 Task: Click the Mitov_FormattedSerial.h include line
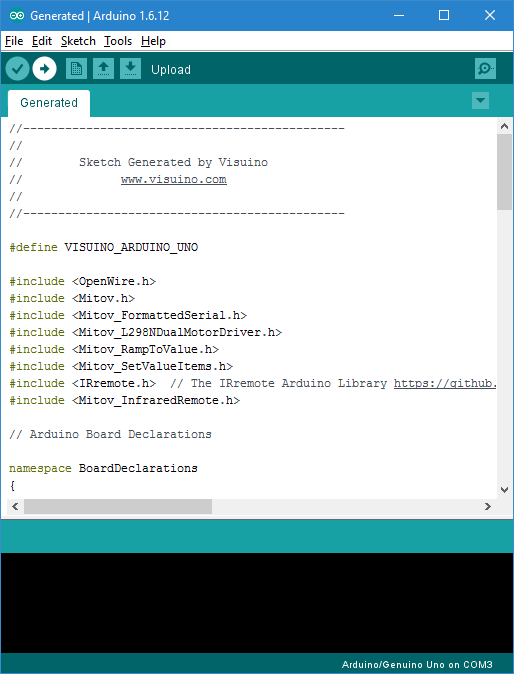(x=128, y=316)
